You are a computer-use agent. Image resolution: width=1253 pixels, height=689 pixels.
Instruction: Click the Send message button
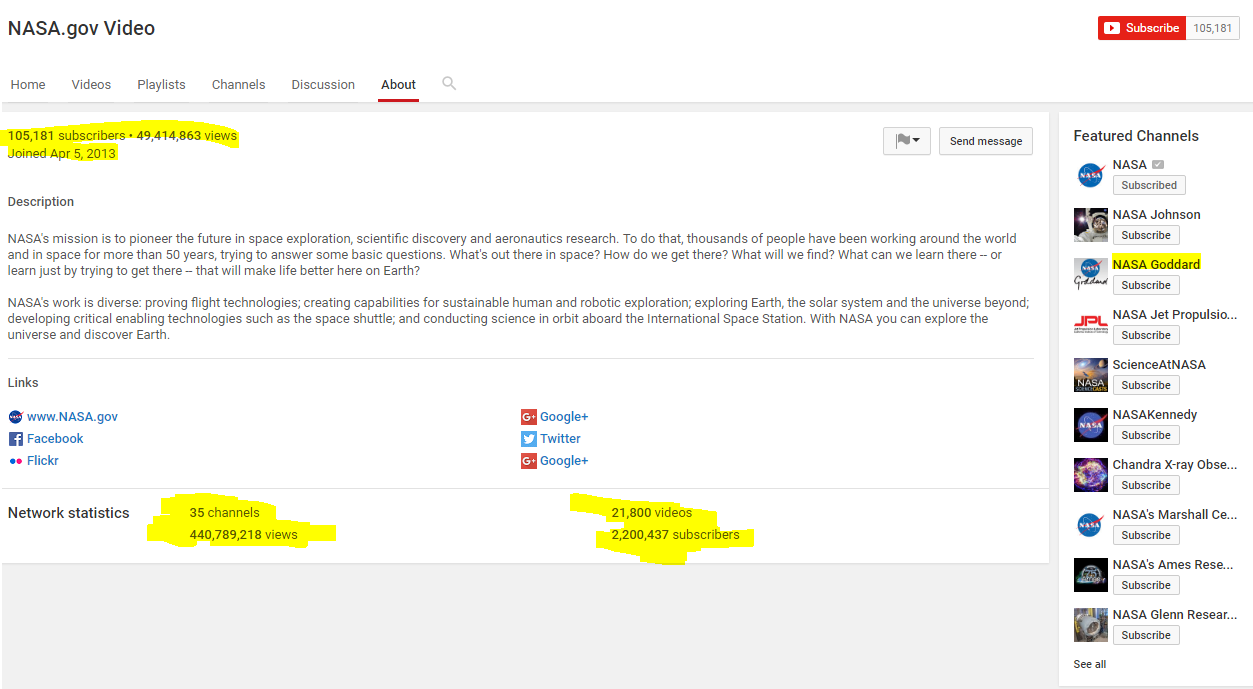986,141
